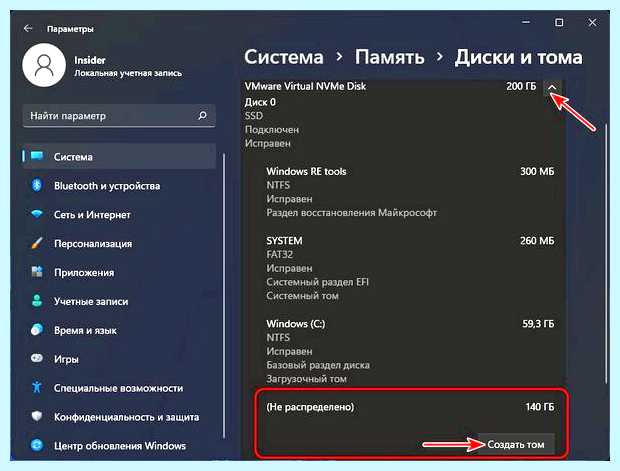Close the Параметры window
The height and width of the screenshot is (471, 620).
pyautogui.click(x=592, y=23)
